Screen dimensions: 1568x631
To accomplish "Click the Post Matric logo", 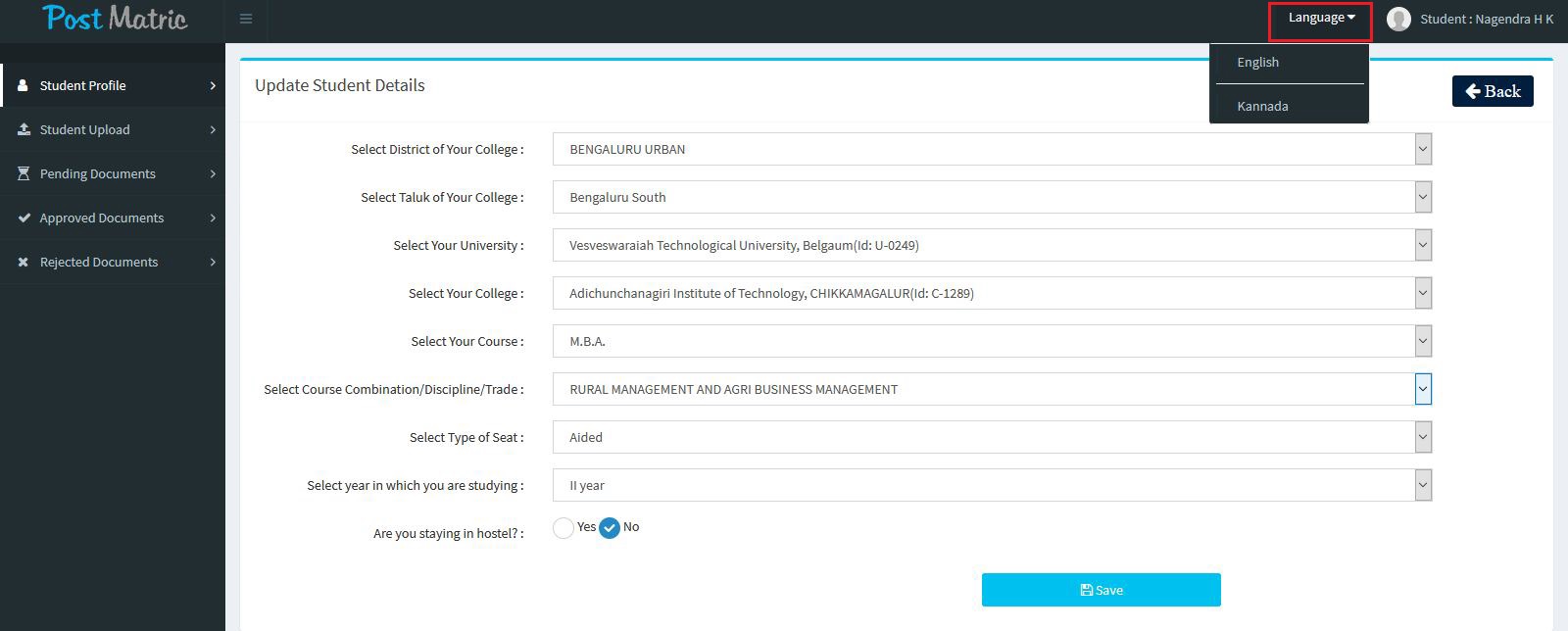I will (115, 19).
